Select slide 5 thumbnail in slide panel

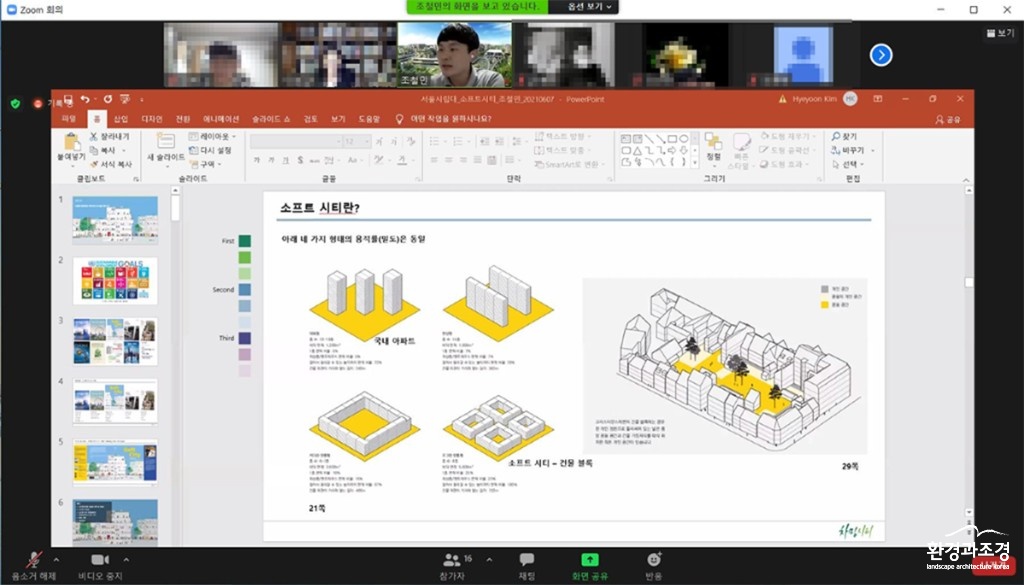pyautogui.click(x=115, y=462)
